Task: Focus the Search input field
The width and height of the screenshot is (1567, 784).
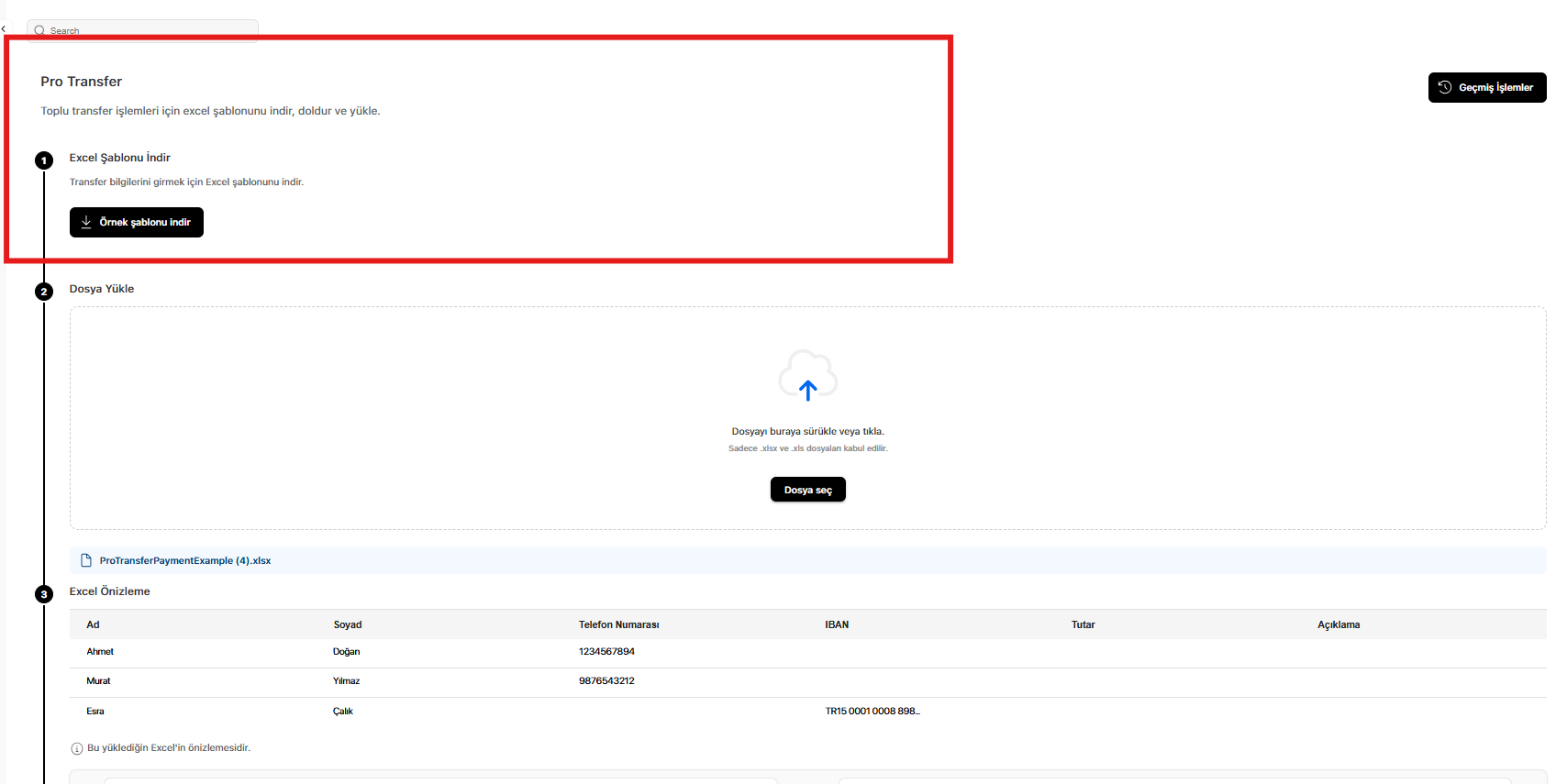Action: coord(147,30)
